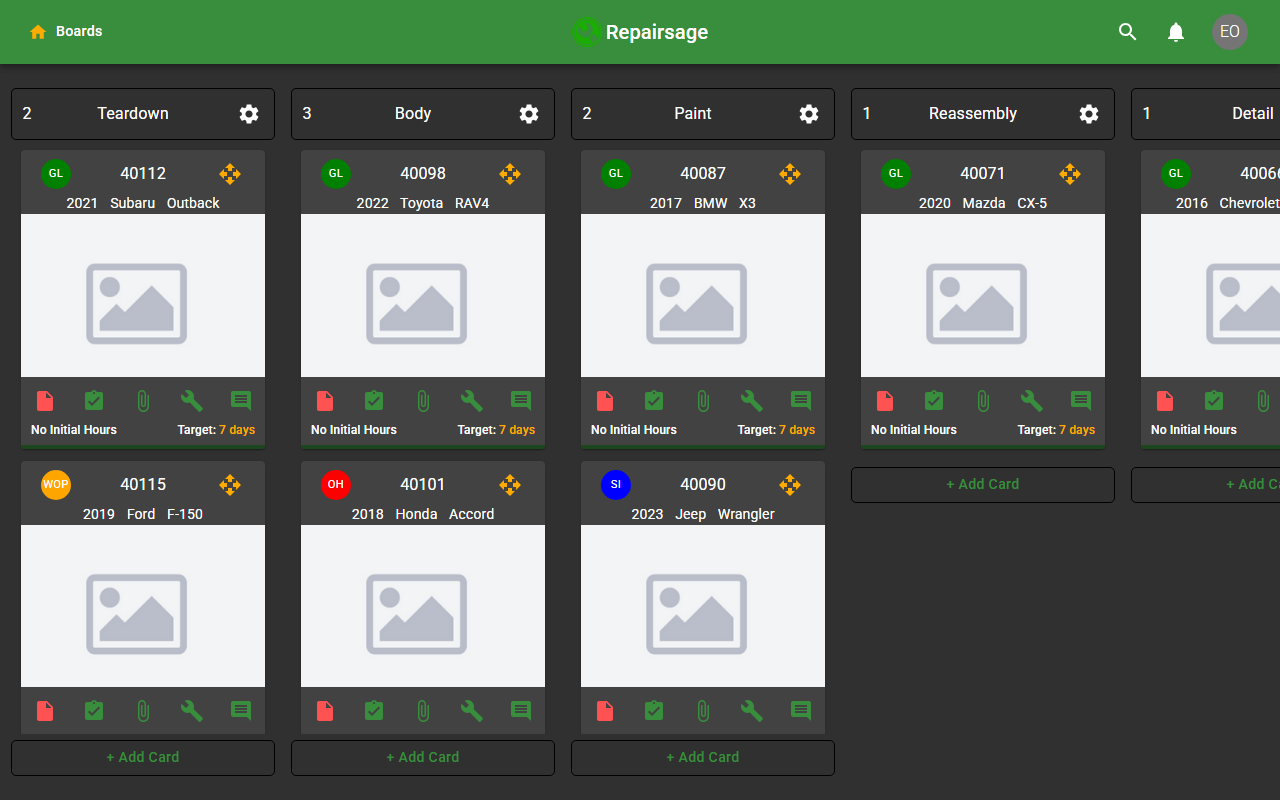
Task: Open Reassembly column settings gear
Action: point(1089,114)
